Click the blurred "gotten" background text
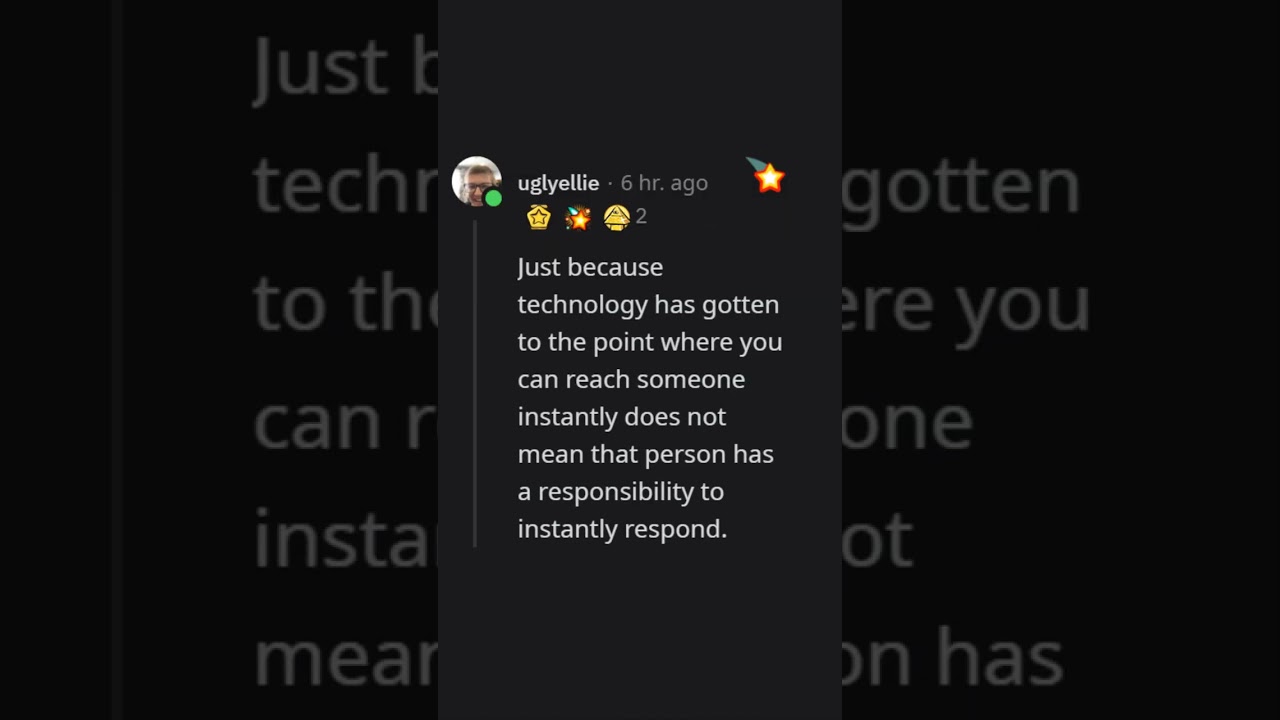Image resolution: width=1280 pixels, height=720 pixels. coord(960,185)
